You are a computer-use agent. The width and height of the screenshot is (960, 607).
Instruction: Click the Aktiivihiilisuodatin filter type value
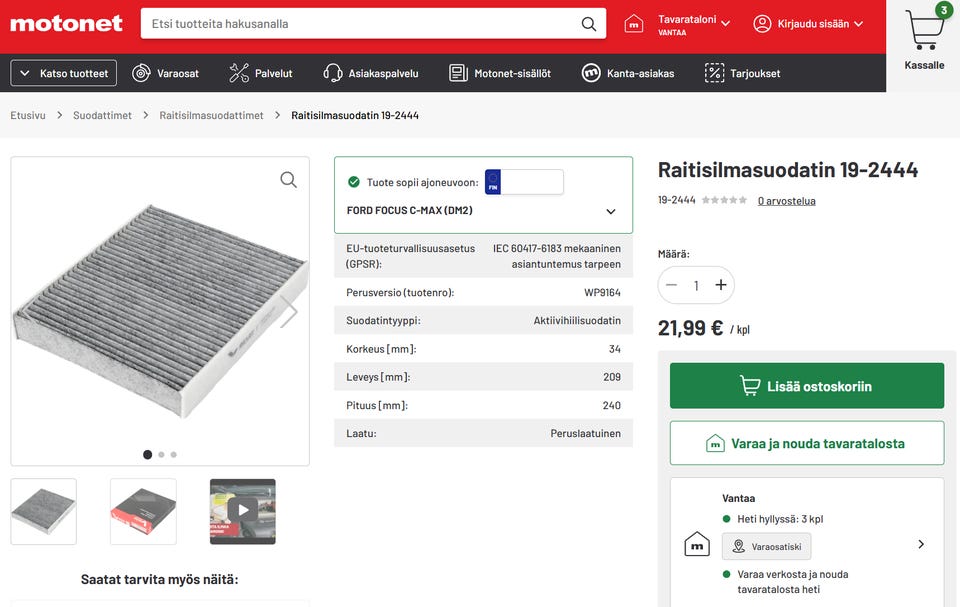click(x=577, y=320)
